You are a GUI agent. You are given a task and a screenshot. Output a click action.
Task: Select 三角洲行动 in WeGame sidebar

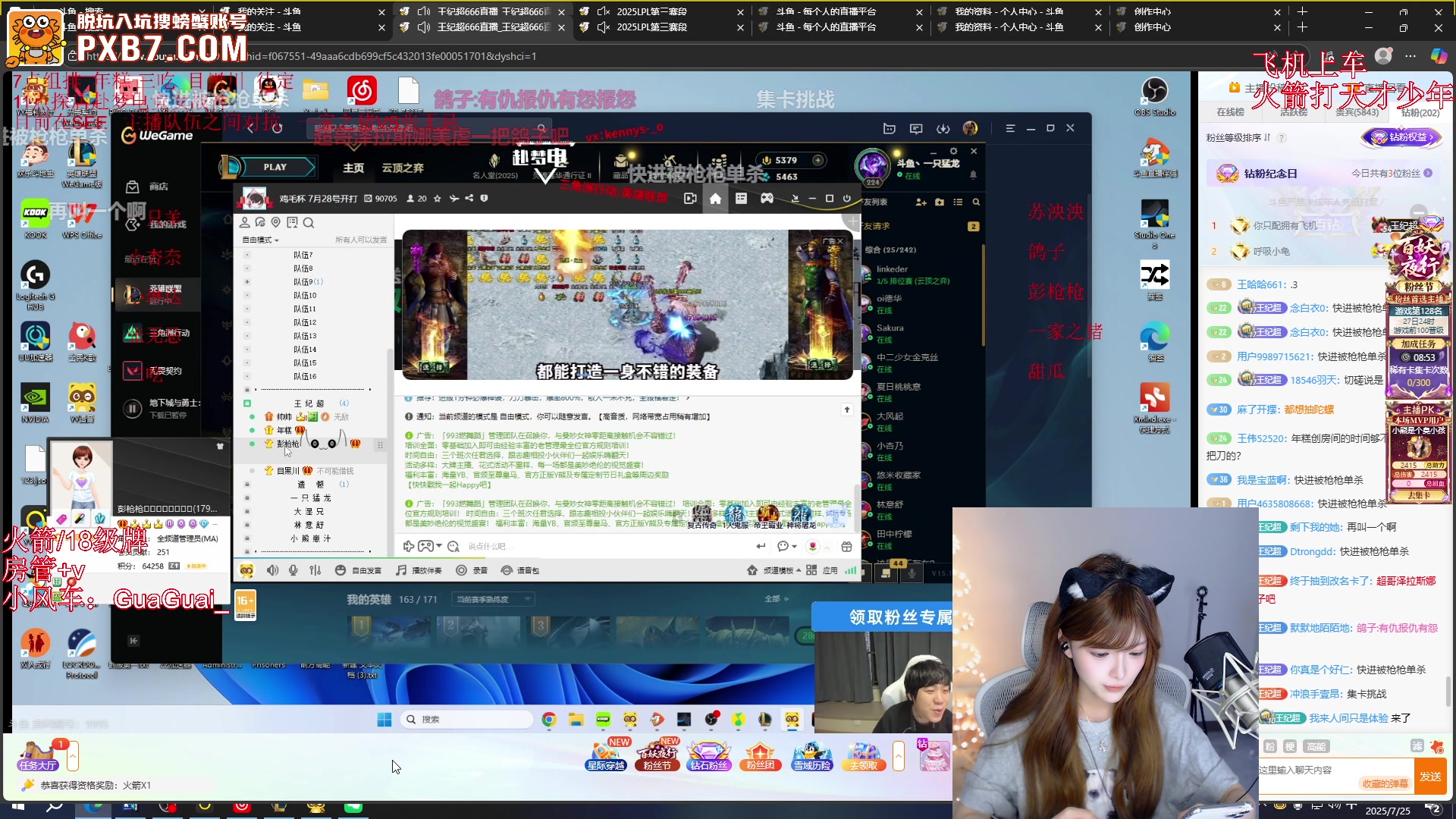pyautogui.click(x=158, y=333)
